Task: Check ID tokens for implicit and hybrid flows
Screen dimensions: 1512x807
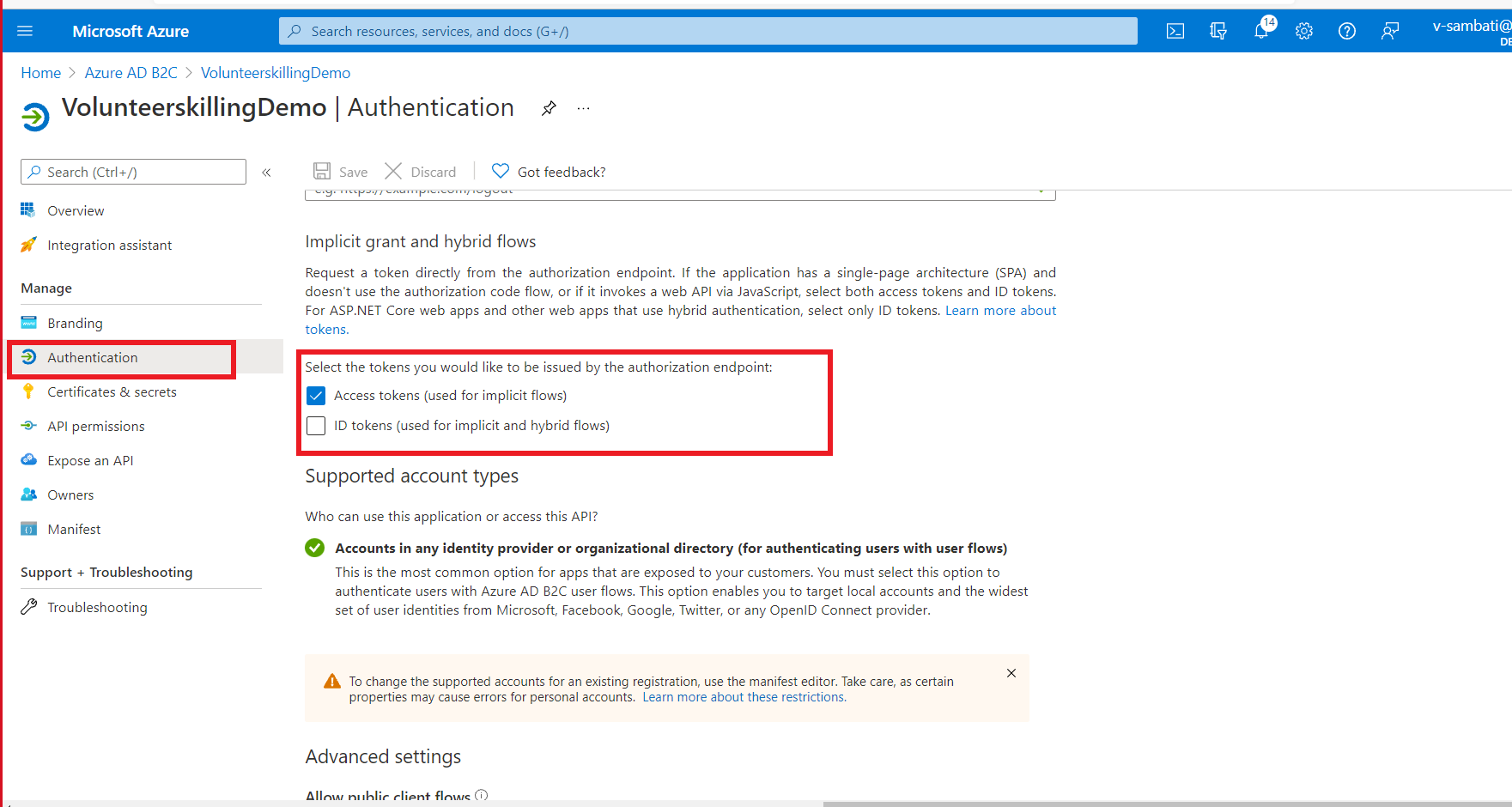Action: pos(316,426)
